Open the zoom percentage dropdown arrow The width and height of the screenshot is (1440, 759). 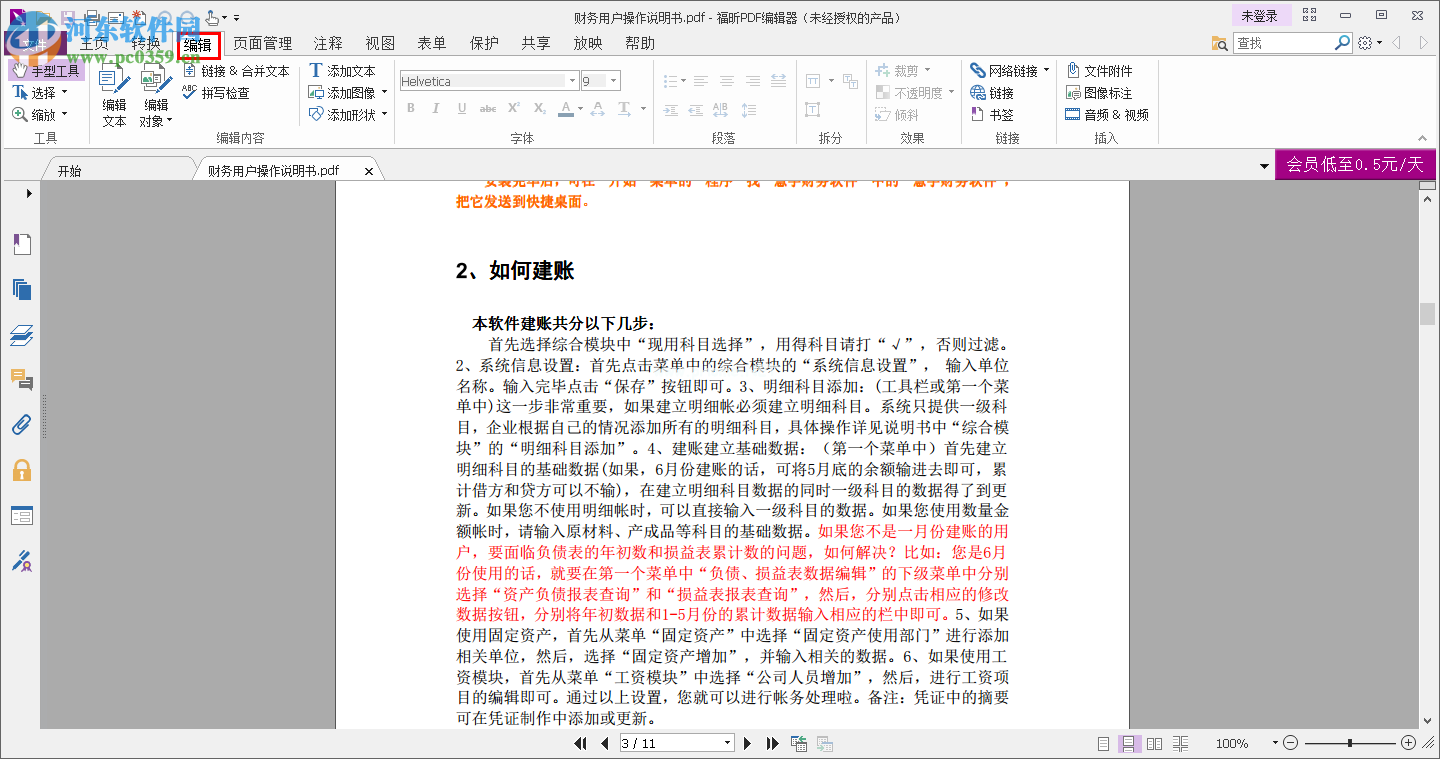pos(1275,743)
